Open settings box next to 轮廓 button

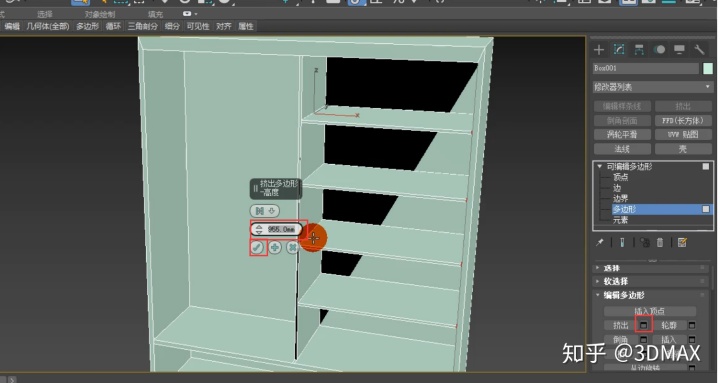point(692,325)
